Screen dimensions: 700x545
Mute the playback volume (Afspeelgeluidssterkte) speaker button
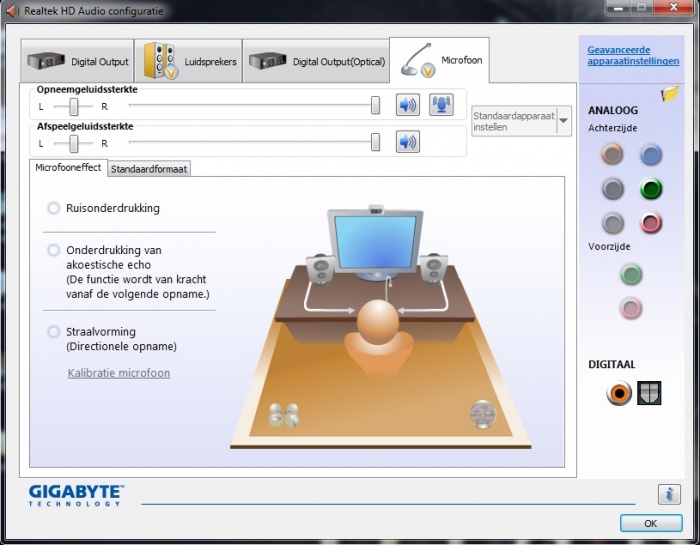pyautogui.click(x=408, y=142)
